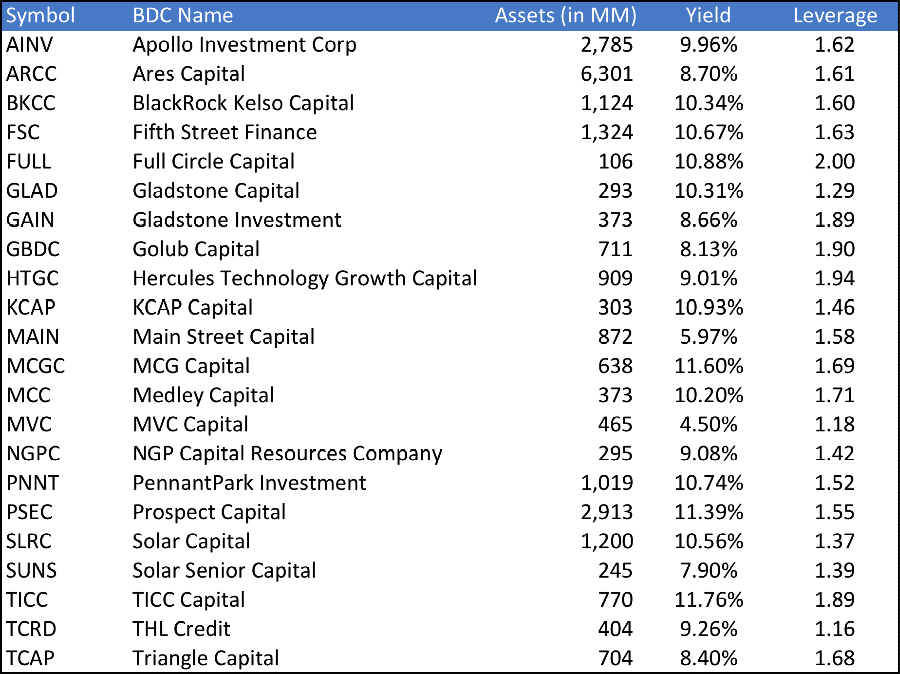Select the AINV symbol cell
The width and height of the screenshot is (900, 674).
point(29,45)
